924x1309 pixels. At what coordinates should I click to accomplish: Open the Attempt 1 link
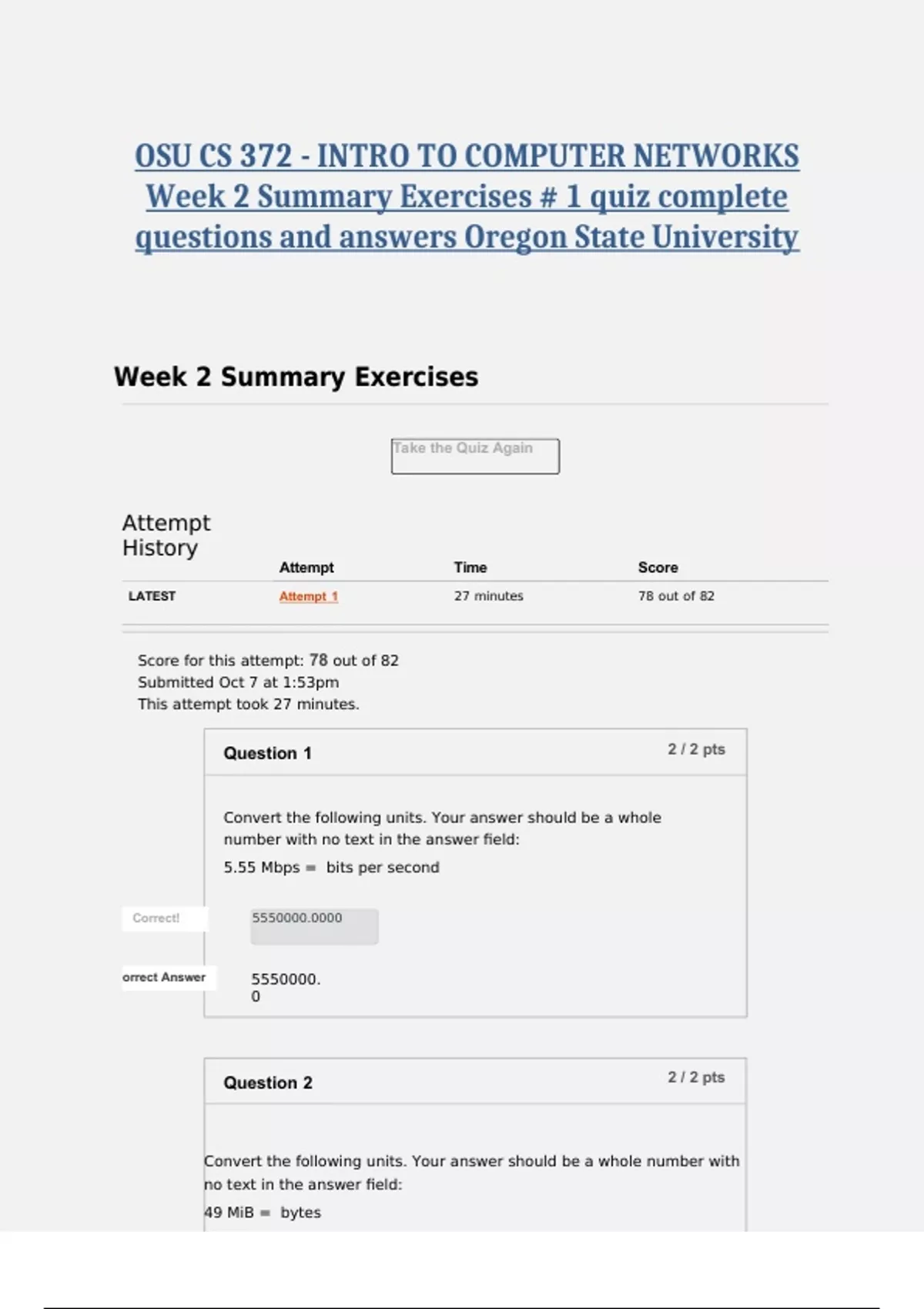coord(308,596)
